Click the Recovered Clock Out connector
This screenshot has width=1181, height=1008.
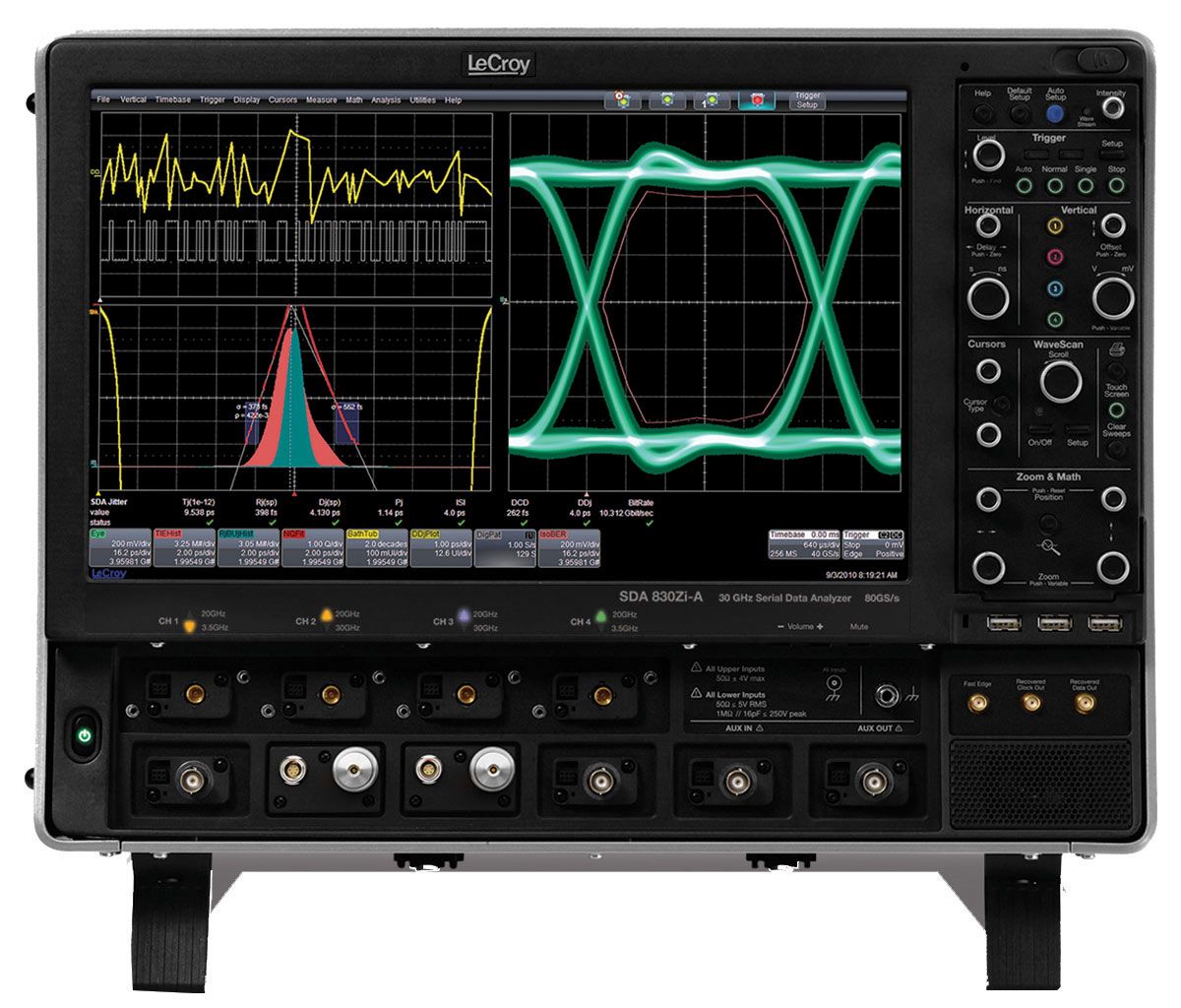(1031, 703)
